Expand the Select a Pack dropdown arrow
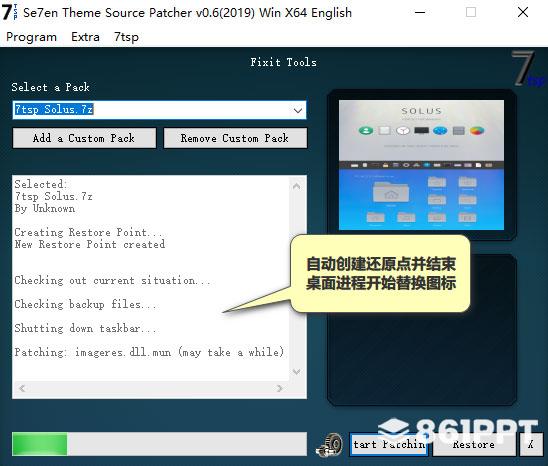The image size is (548, 466). [x=298, y=110]
